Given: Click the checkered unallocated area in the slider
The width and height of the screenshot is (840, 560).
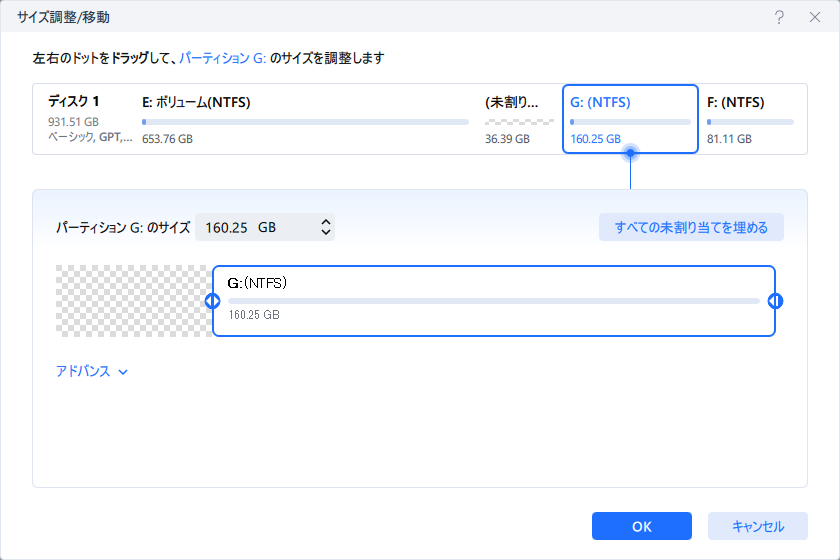Looking at the screenshot, I should [134, 301].
